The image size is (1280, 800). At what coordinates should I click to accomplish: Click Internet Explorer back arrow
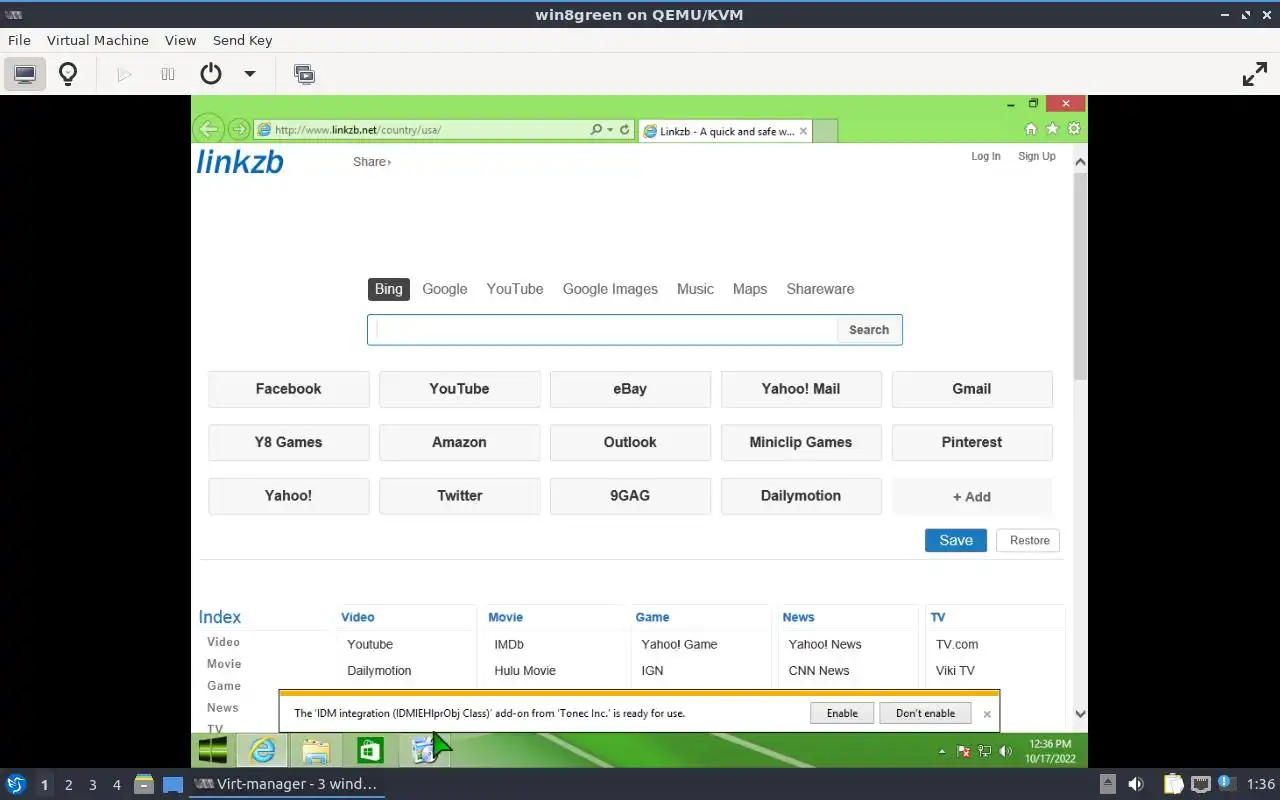[208, 128]
